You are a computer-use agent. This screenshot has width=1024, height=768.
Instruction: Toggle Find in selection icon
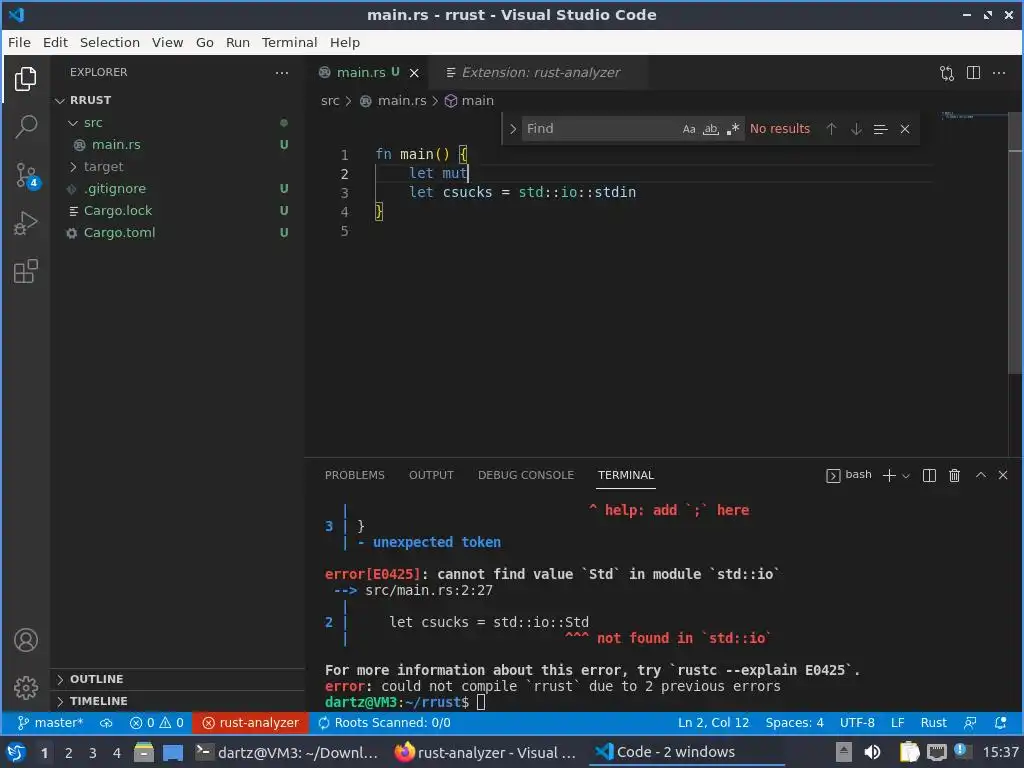coord(880,129)
